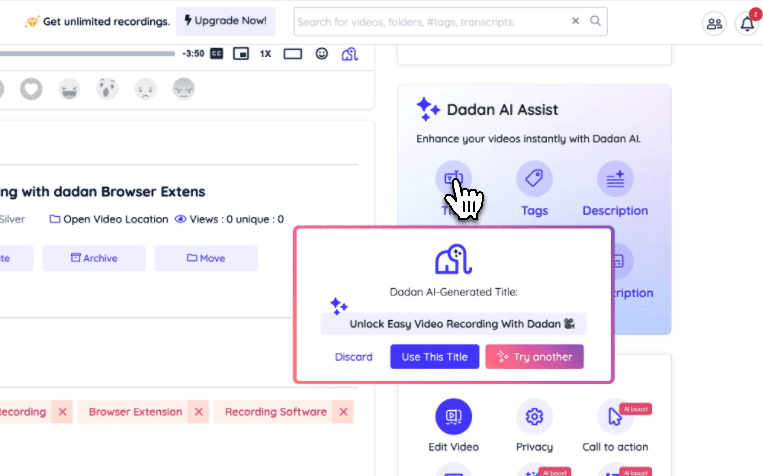Viewport: 763px width, 476px height.
Task: Remove the Browser Extension tag
Action: click(x=199, y=412)
